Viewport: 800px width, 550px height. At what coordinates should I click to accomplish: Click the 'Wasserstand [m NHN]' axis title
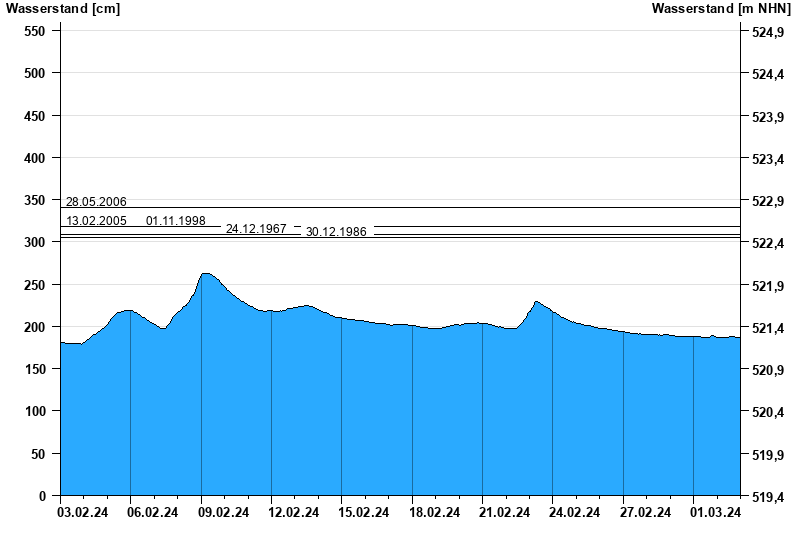pos(720,9)
